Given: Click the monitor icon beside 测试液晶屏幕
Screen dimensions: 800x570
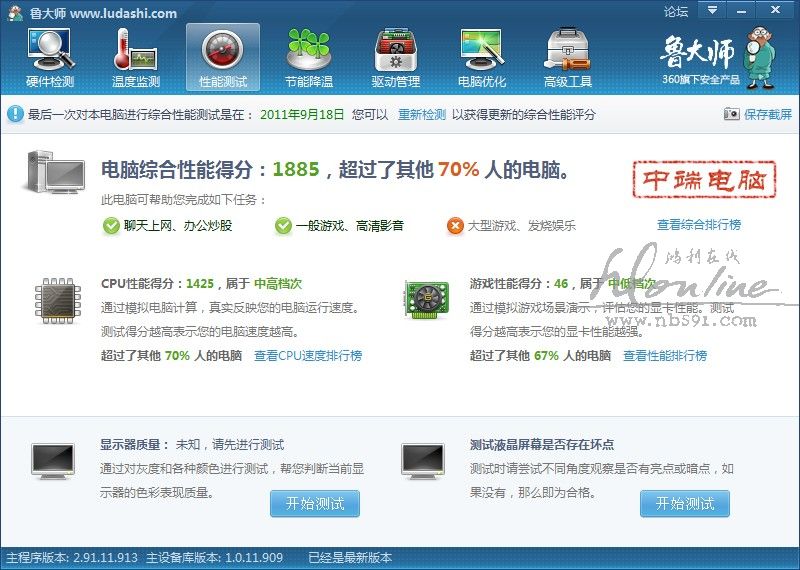Looking at the screenshot, I should pos(423,461).
